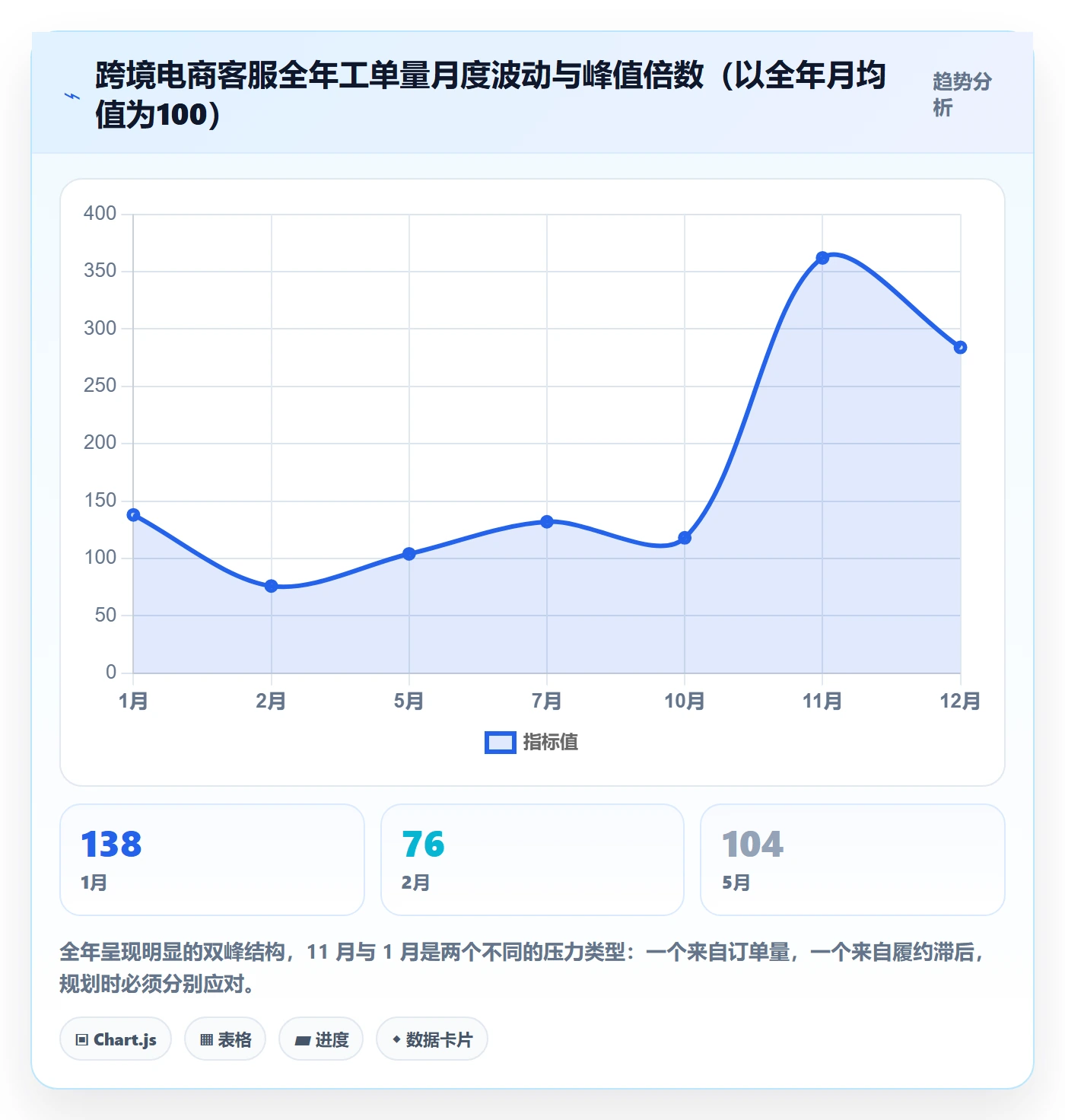The width and height of the screenshot is (1065, 1120).
Task: Click the lightning bolt icon beside the title
Action: tap(72, 96)
